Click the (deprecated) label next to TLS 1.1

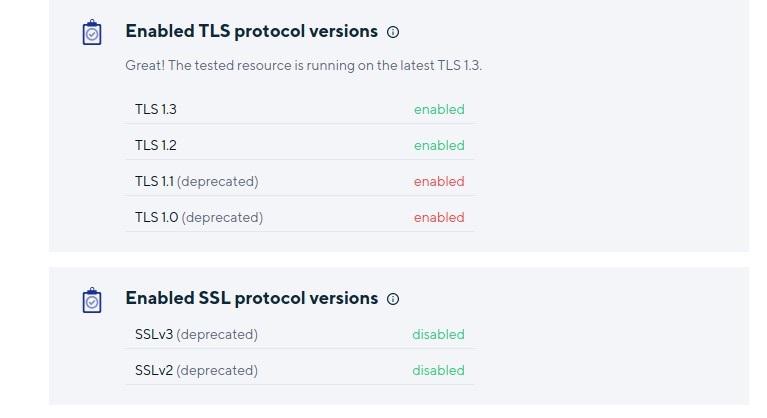pyautogui.click(x=218, y=182)
